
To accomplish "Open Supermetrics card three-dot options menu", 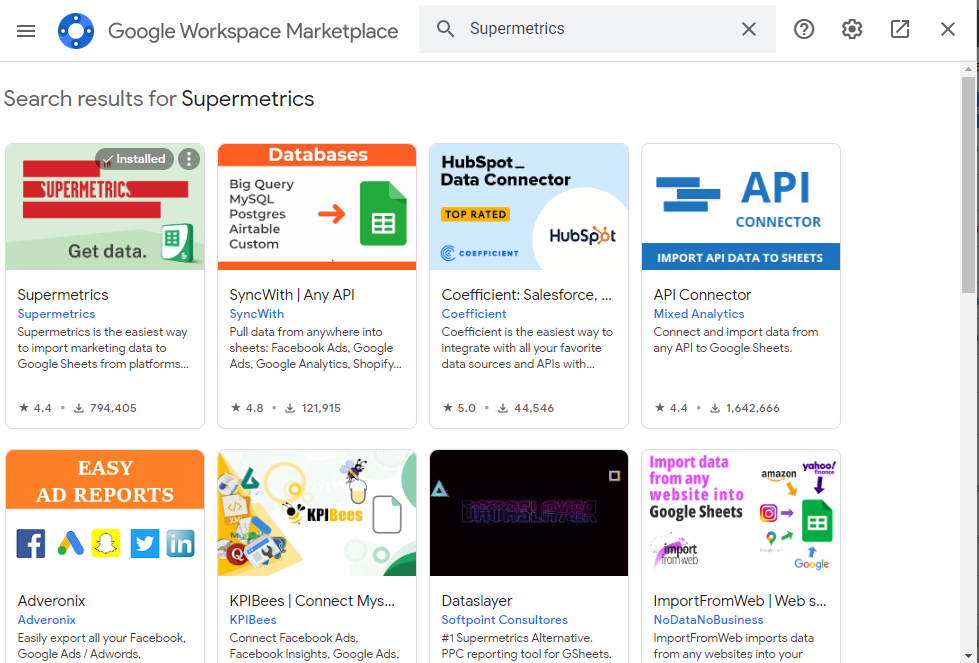I will (x=189, y=159).
